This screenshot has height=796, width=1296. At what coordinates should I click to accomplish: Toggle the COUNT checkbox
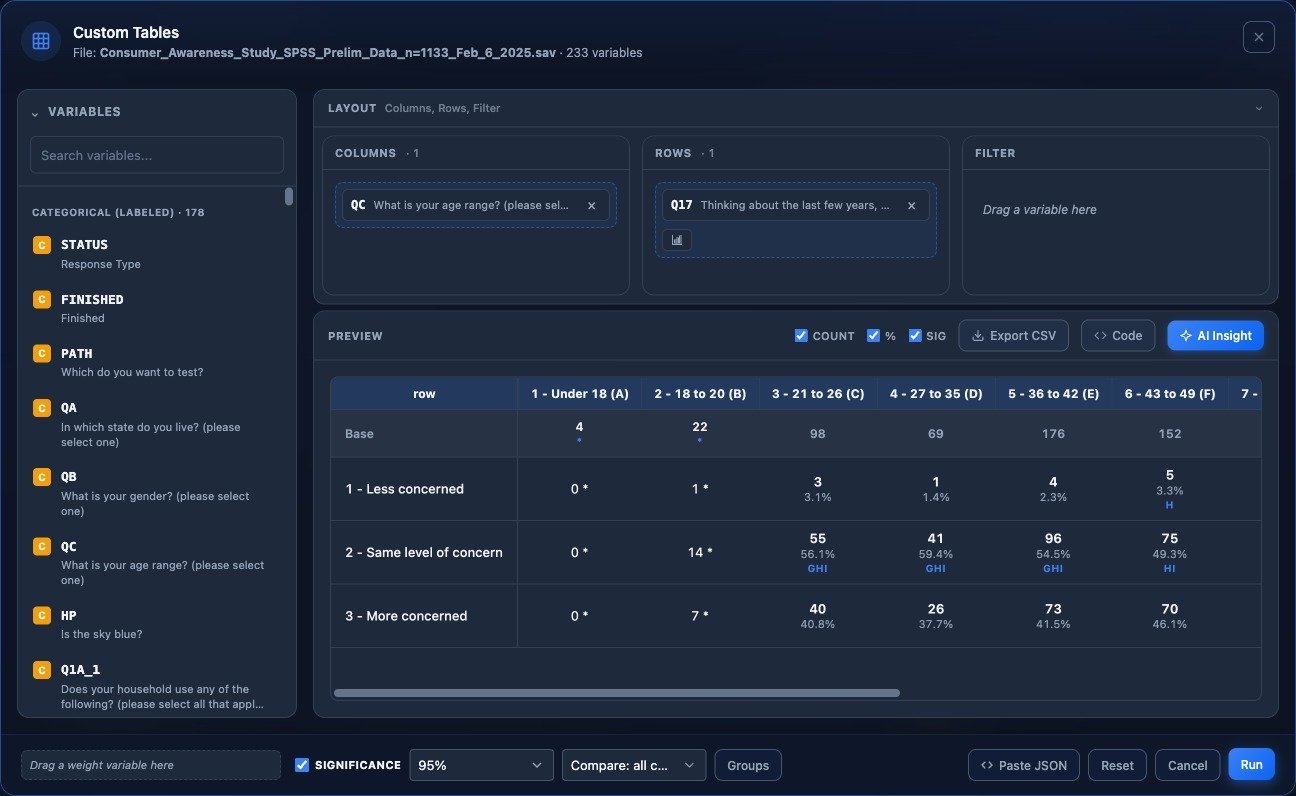801,336
